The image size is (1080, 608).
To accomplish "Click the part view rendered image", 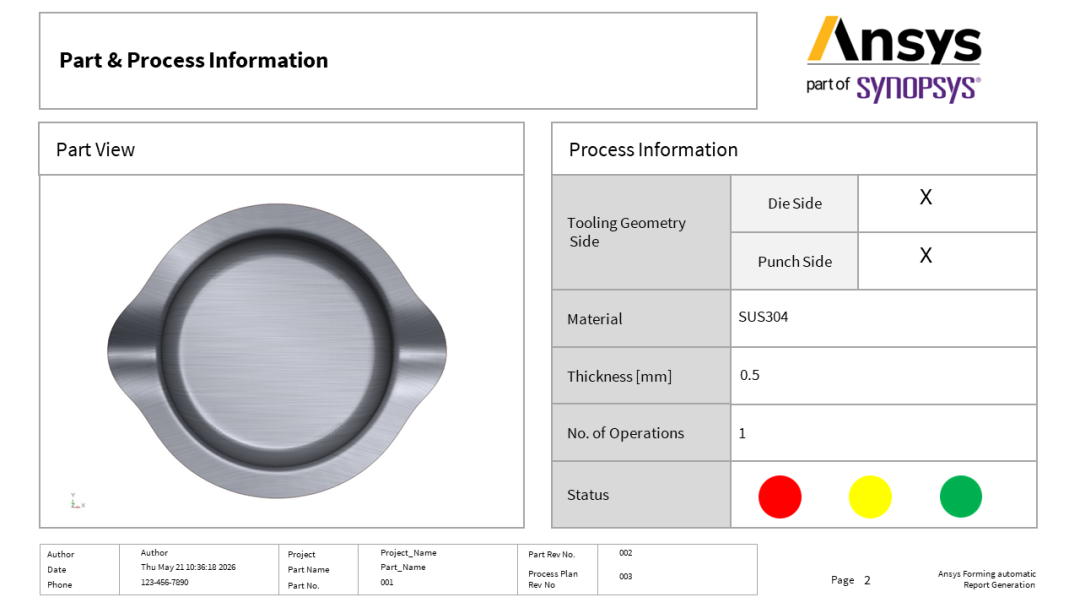I will (x=277, y=350).
